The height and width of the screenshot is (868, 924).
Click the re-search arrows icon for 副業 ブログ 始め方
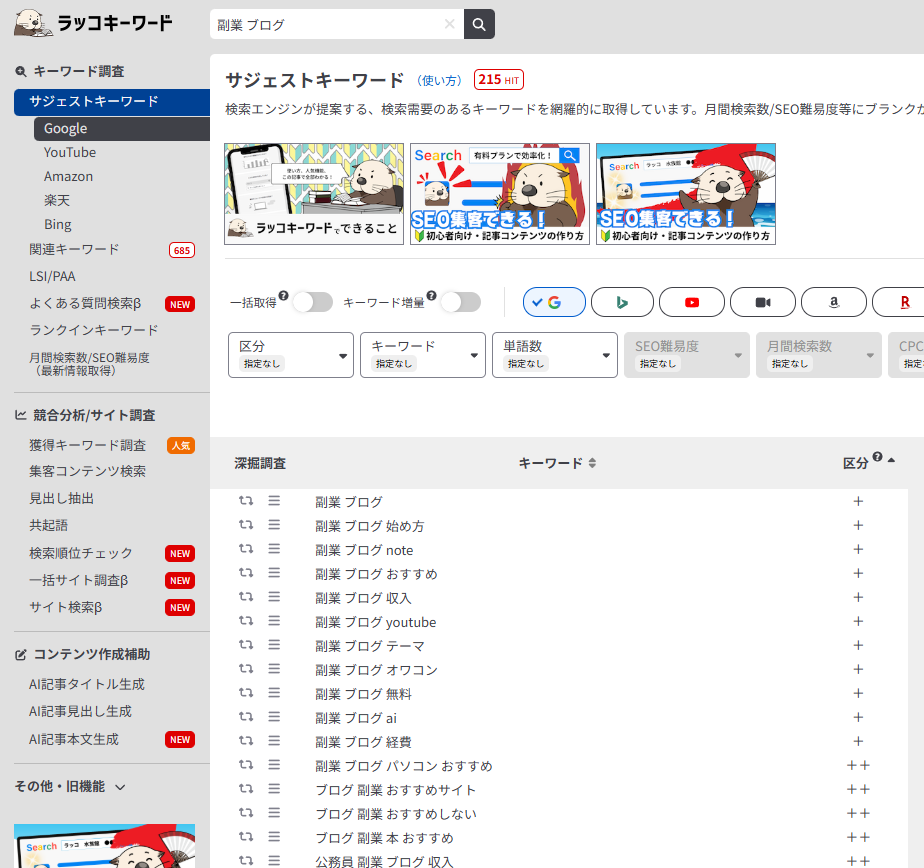pyautogui.click(x=246, y=525)
